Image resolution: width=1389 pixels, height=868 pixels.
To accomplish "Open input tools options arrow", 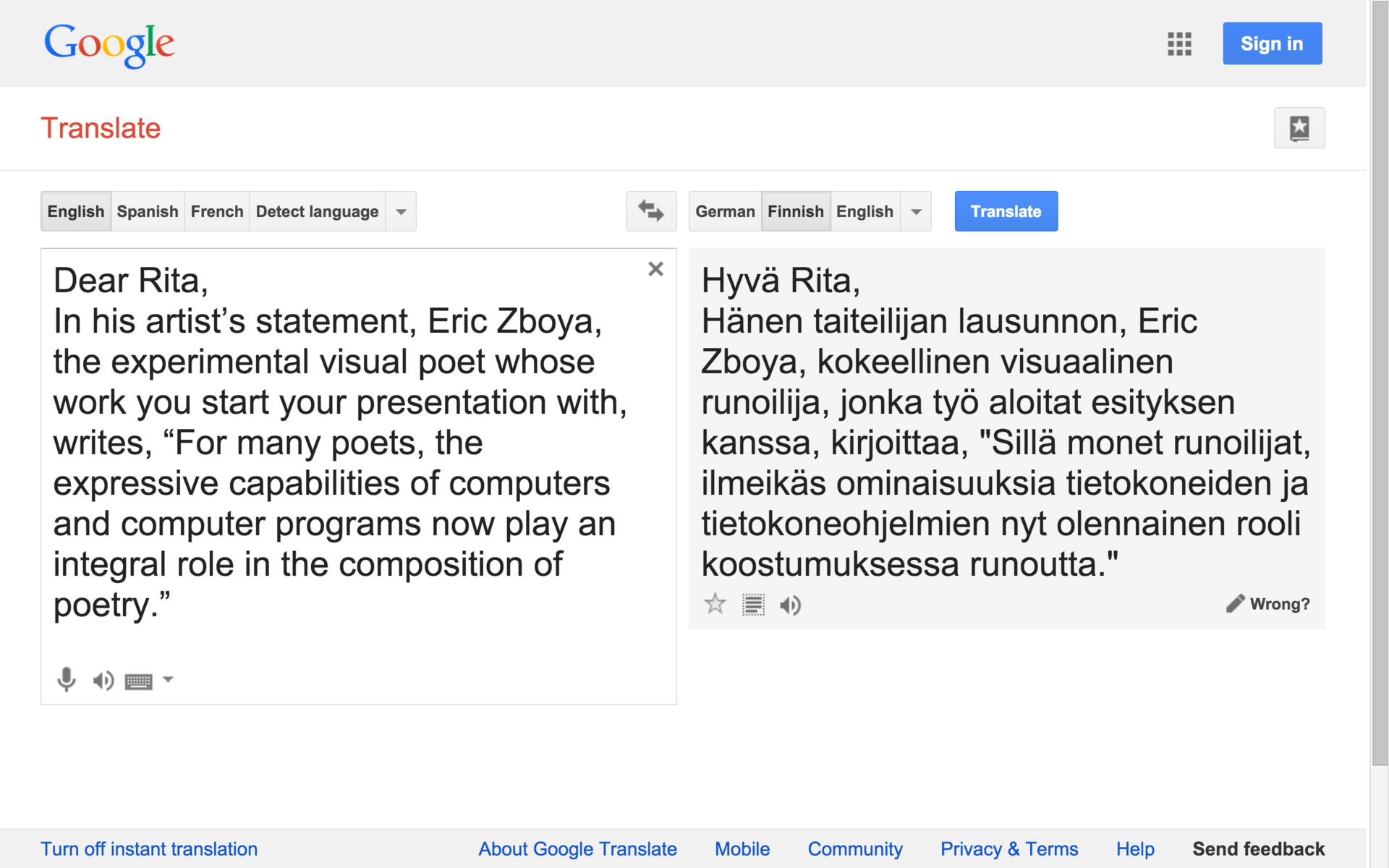I will click(168, 679).
